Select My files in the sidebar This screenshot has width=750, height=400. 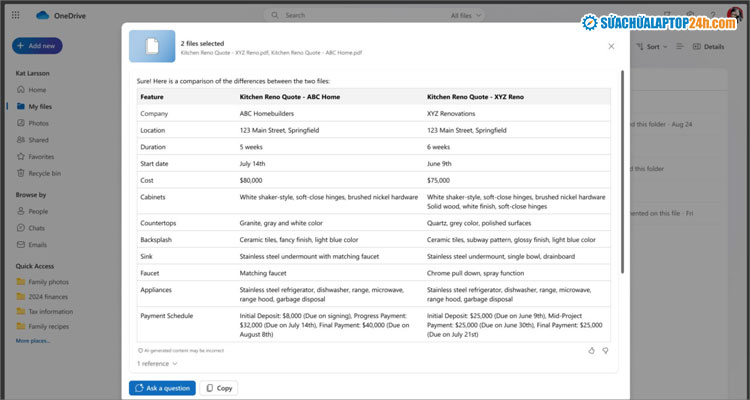(x=40, y=107)
